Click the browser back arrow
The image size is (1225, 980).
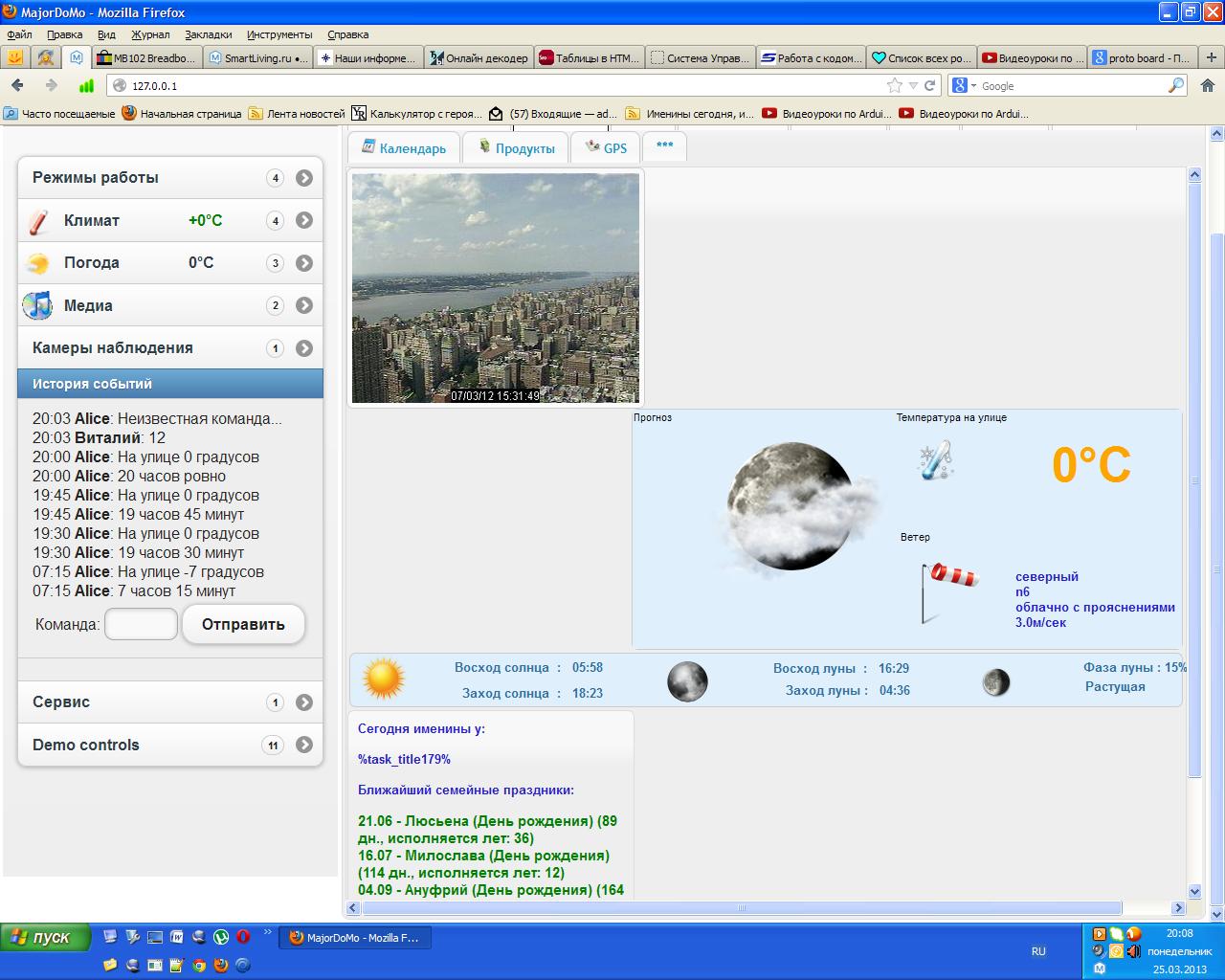17,85
